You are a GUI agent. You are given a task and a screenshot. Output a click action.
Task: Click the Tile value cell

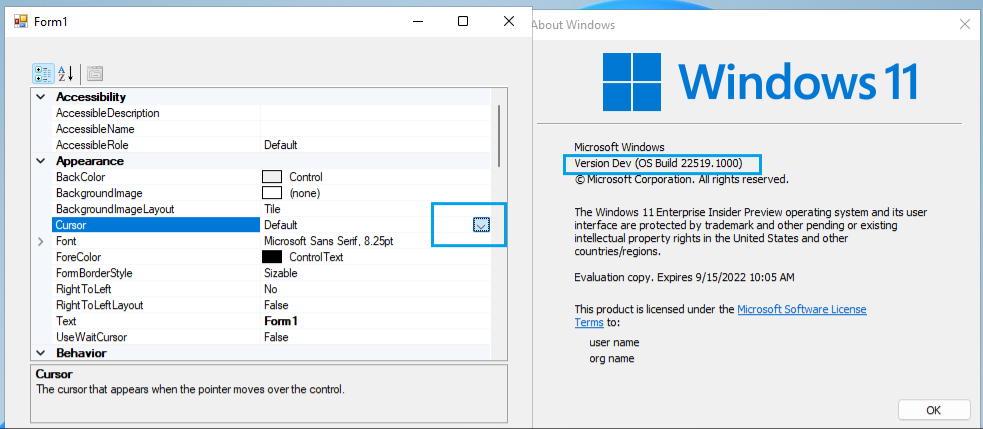click(x=376, y=209)
